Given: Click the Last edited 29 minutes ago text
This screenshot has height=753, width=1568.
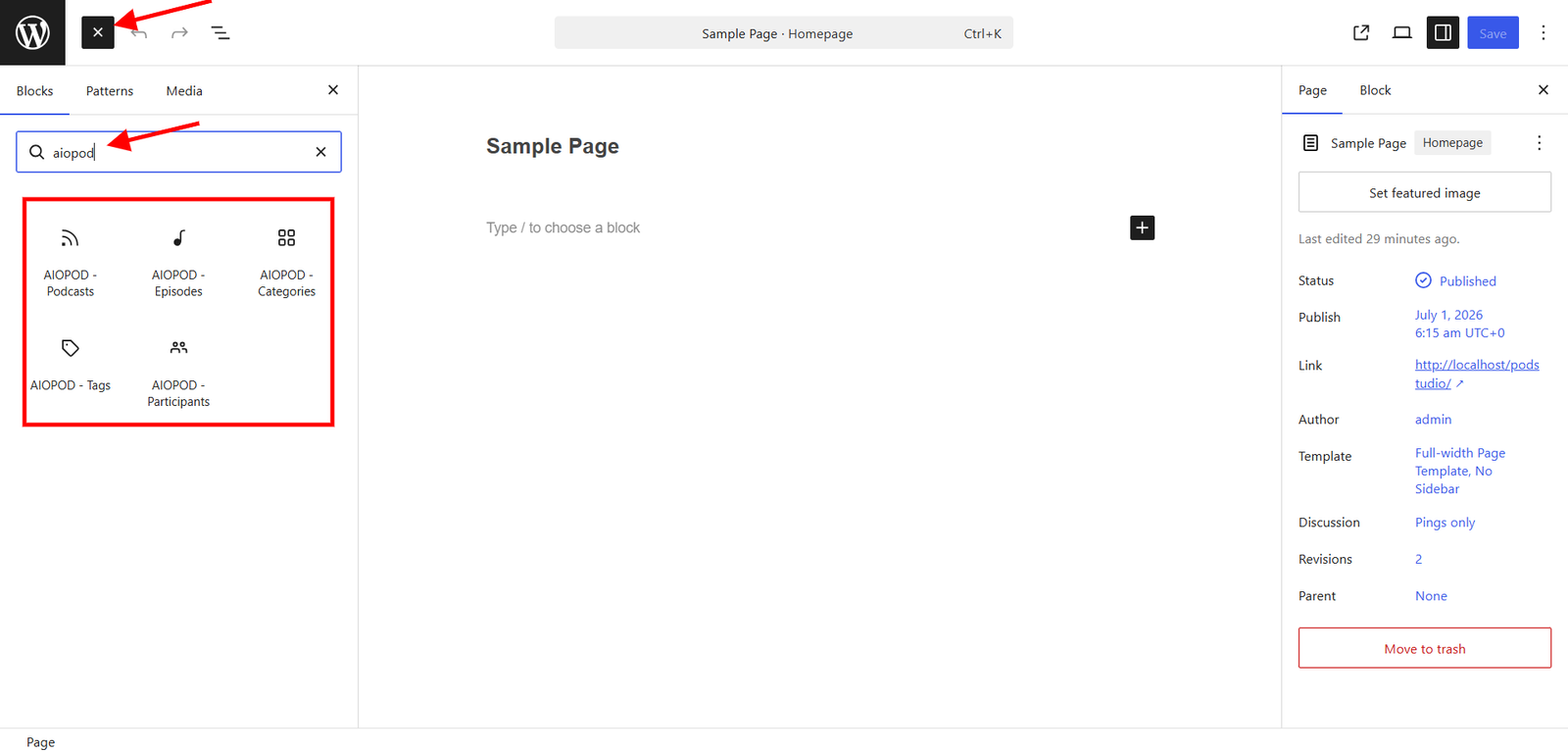Looking at the screenshot, I should (1379, 239).
